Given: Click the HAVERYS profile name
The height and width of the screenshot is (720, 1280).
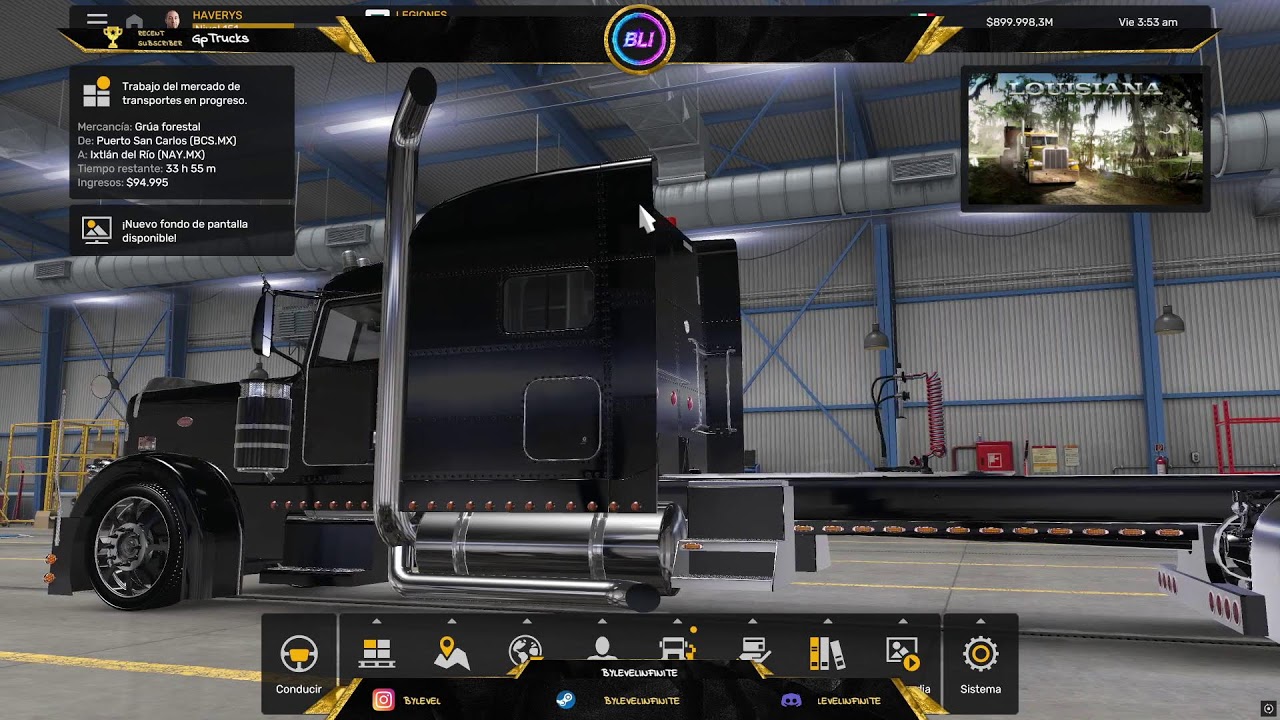Looking at the screenshot, I should click(x=217, y=16).
